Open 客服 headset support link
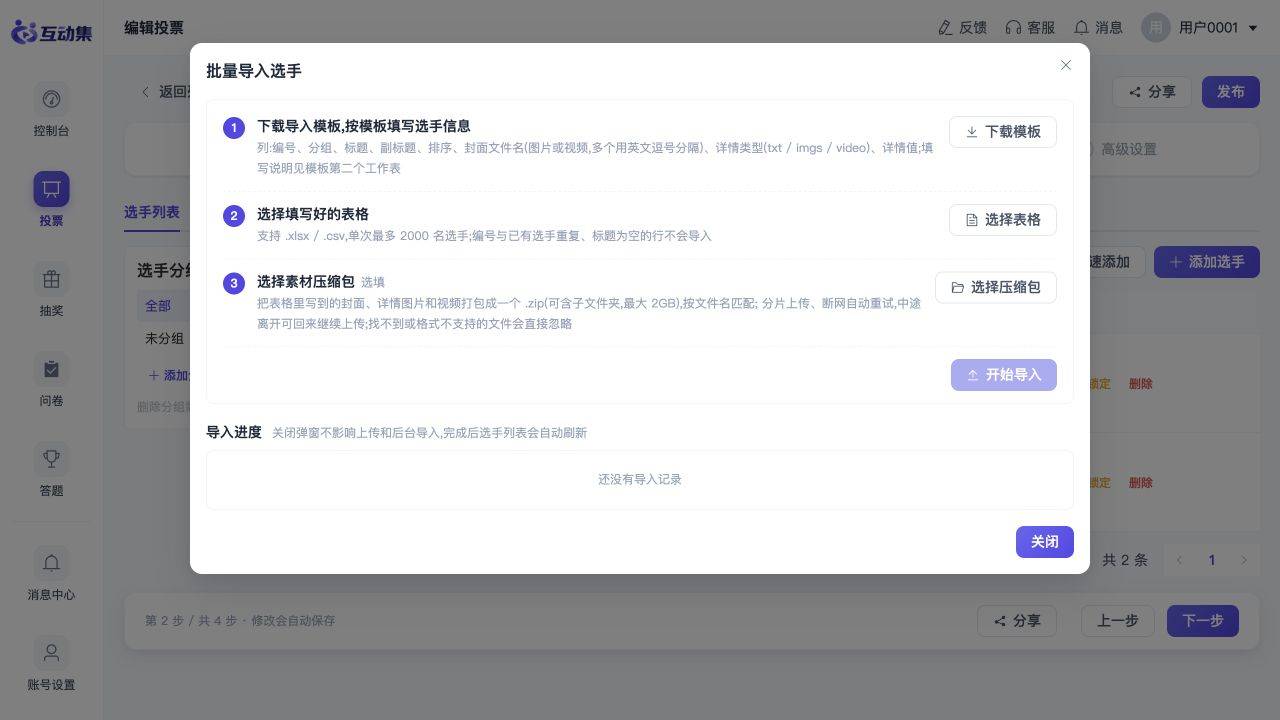1280x720 pixels. tap(1030, 28)
